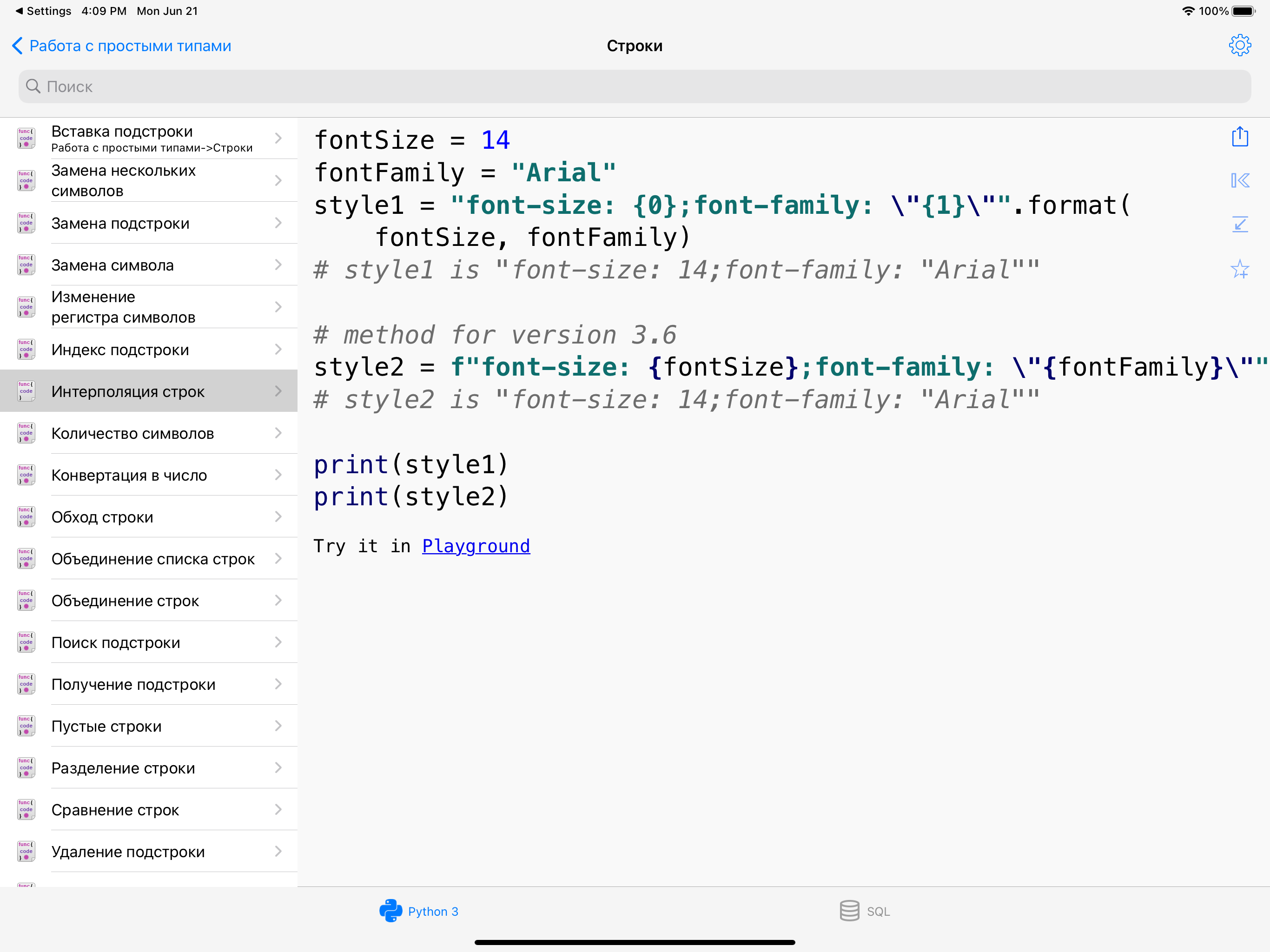The height and width of the screenshot is (952, 1270).
Task: Click the collapse-to-start arrow icon
Action: 1240,181
